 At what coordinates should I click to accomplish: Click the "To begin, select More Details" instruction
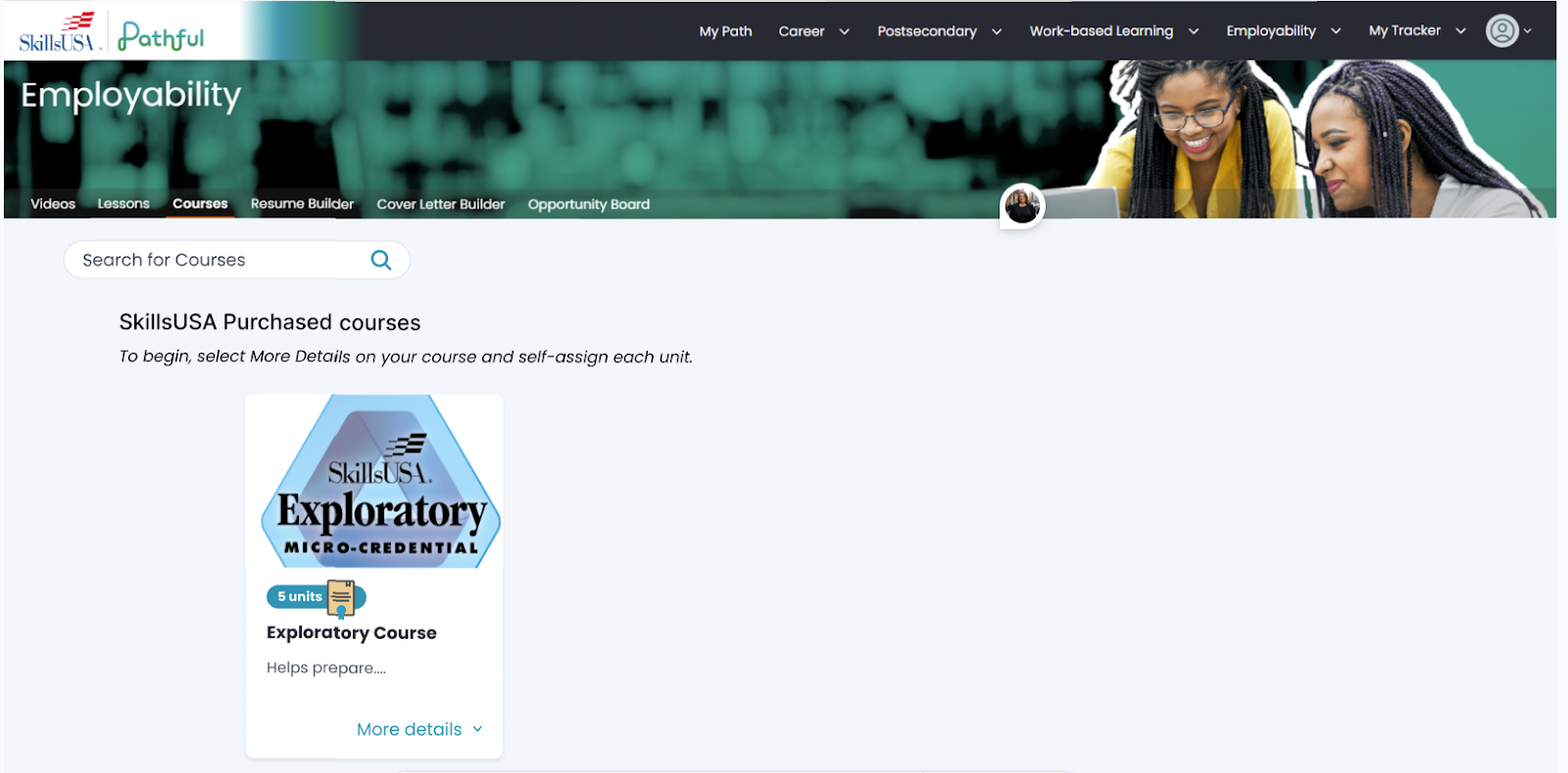pos(406,357)
